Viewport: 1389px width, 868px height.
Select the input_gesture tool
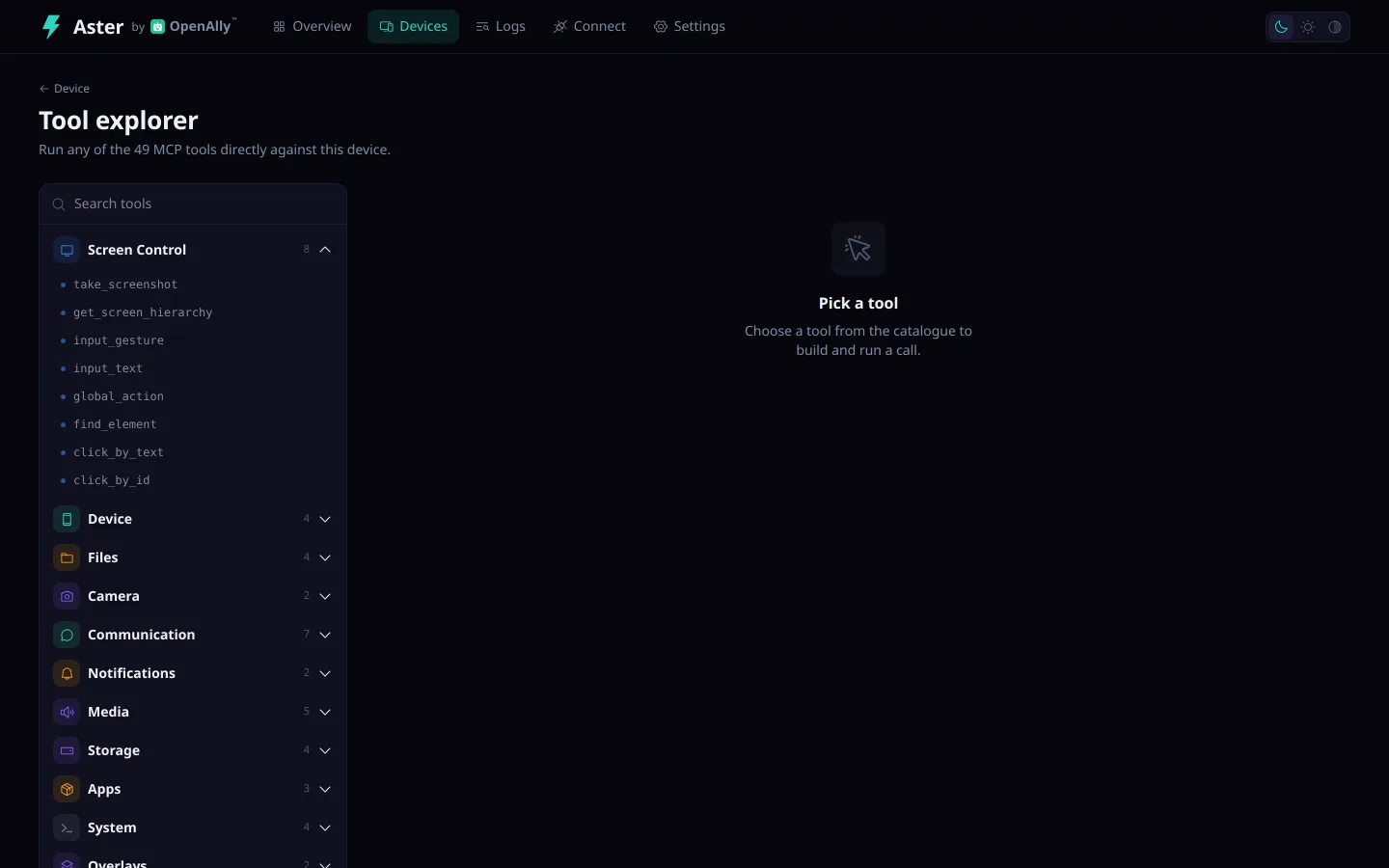193,340
